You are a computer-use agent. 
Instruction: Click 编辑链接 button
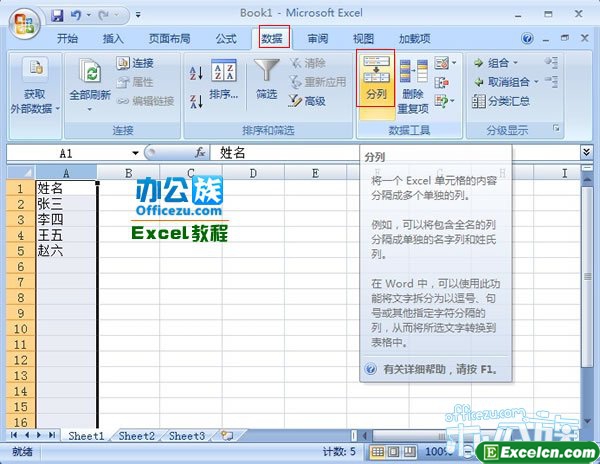pyautogui.click(x=145, y=101)
